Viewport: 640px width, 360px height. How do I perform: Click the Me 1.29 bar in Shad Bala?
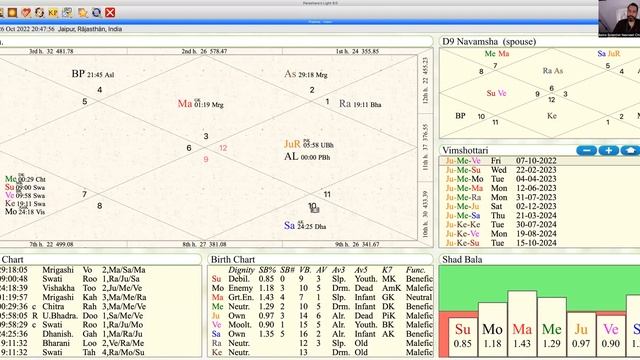pos(552,327)
